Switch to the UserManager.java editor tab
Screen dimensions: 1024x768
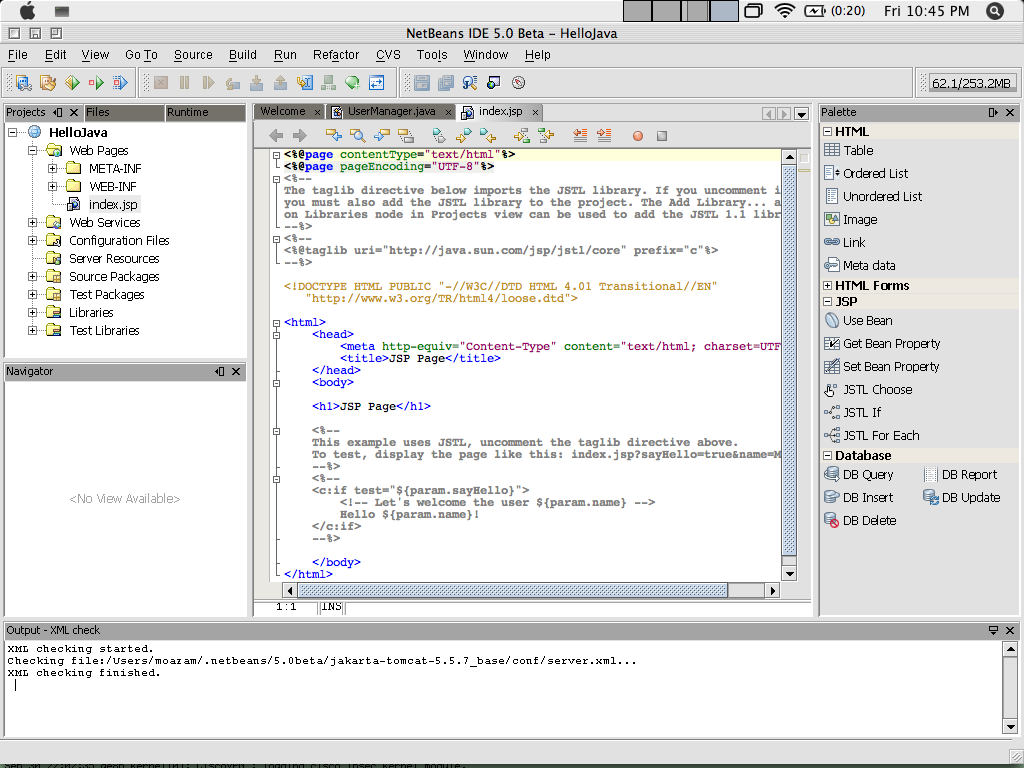(x=391, y=112)
